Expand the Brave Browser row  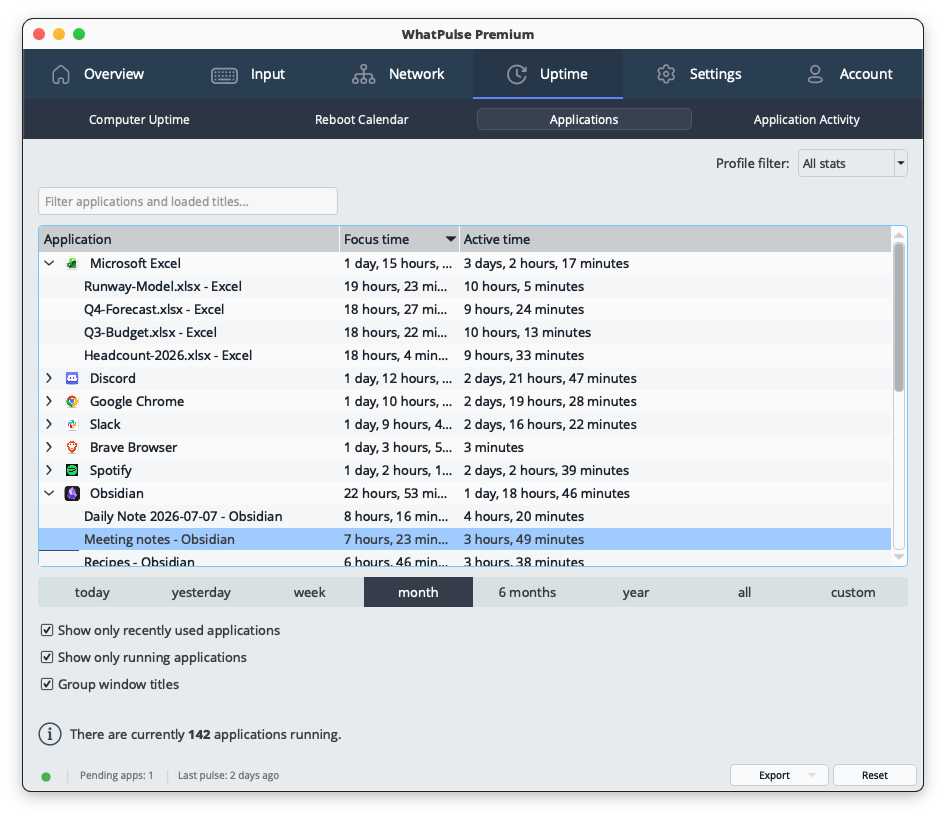(x=49, y=447)
